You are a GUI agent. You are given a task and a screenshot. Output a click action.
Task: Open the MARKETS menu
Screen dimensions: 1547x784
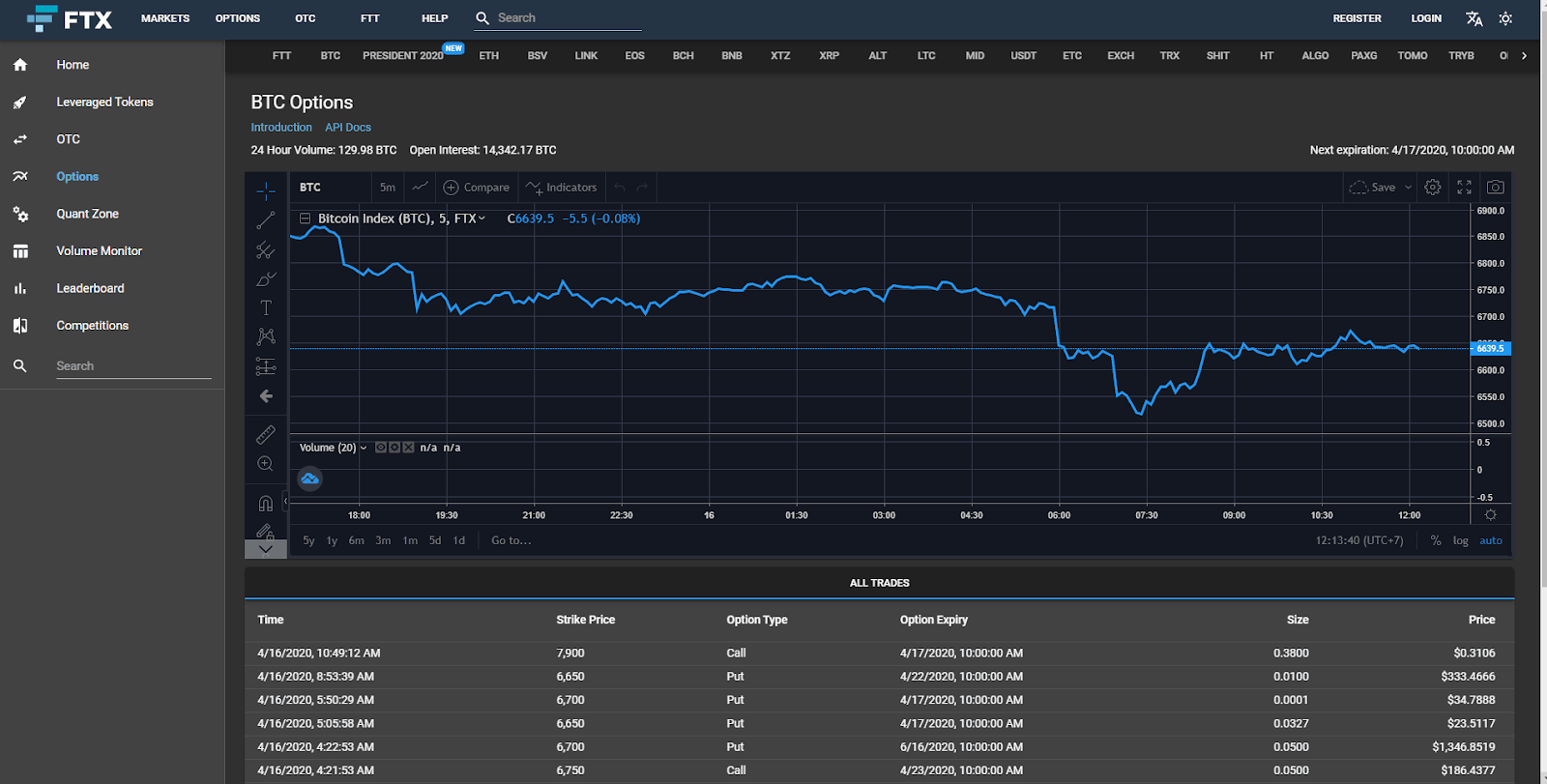[165, 18]
